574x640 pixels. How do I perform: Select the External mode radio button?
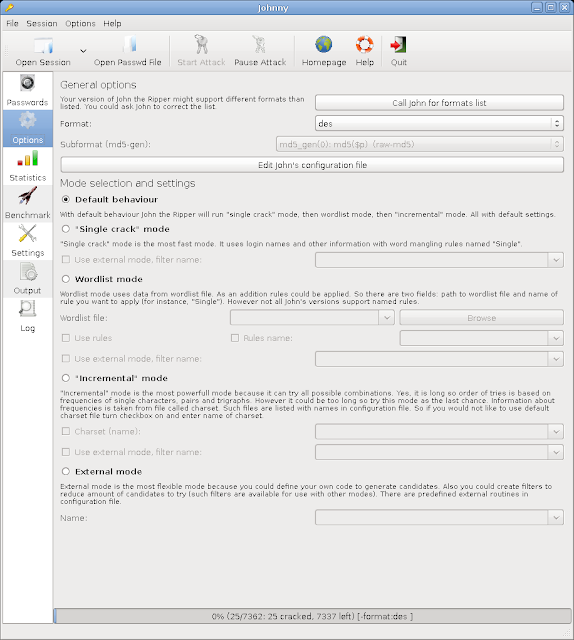(x=66, y=471)
